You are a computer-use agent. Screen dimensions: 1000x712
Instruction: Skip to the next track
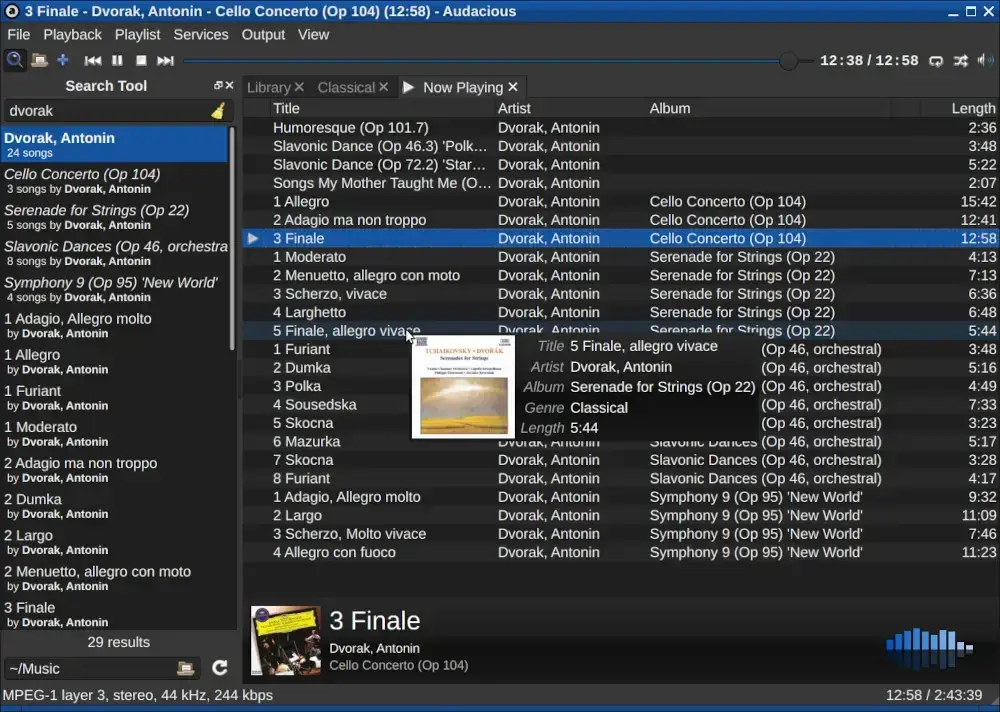pyautogui.click(x=165, y=60)
